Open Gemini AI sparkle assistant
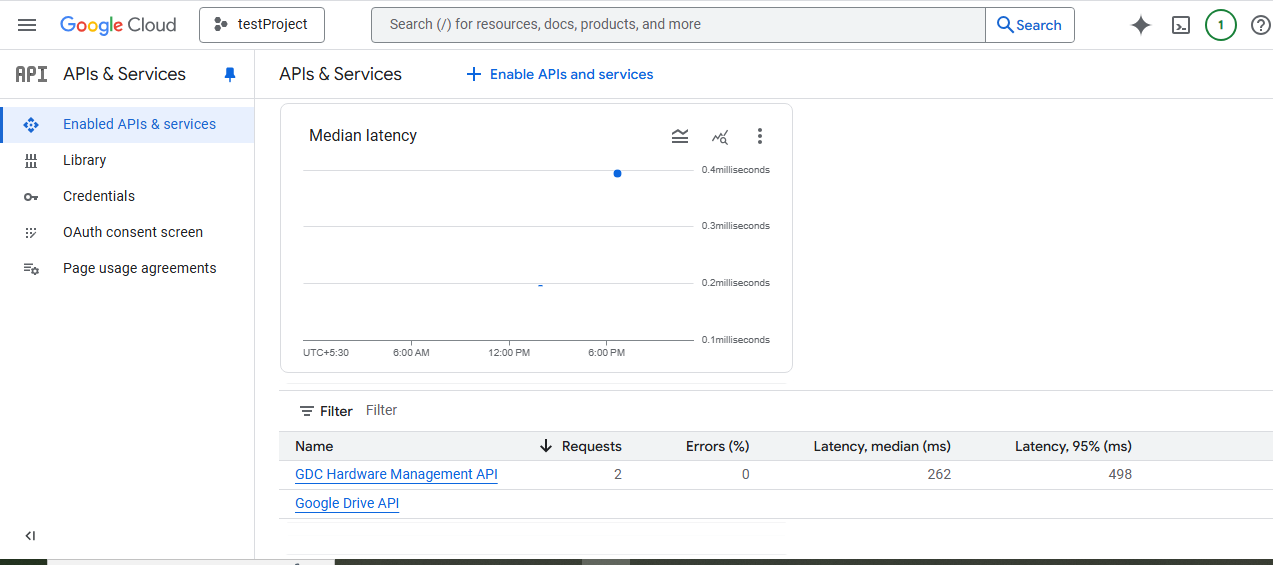This screenshot has height=565, width=1273. [x=1141, y=26]
